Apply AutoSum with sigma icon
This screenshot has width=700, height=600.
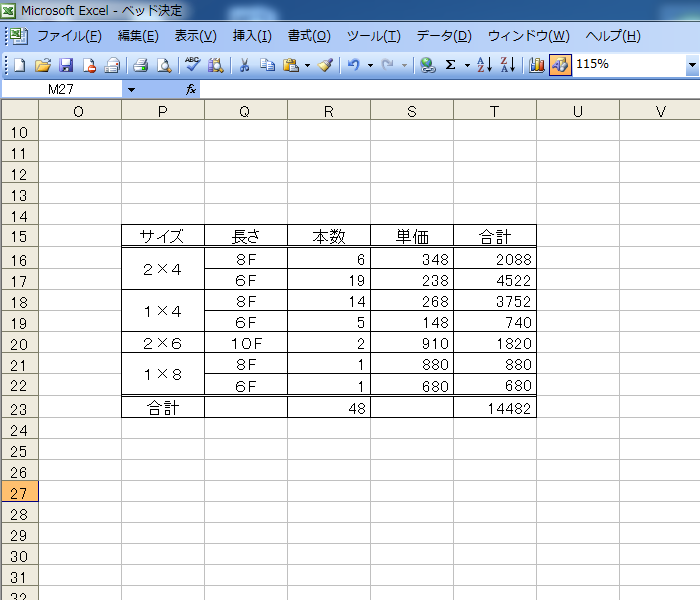point(450,65)
